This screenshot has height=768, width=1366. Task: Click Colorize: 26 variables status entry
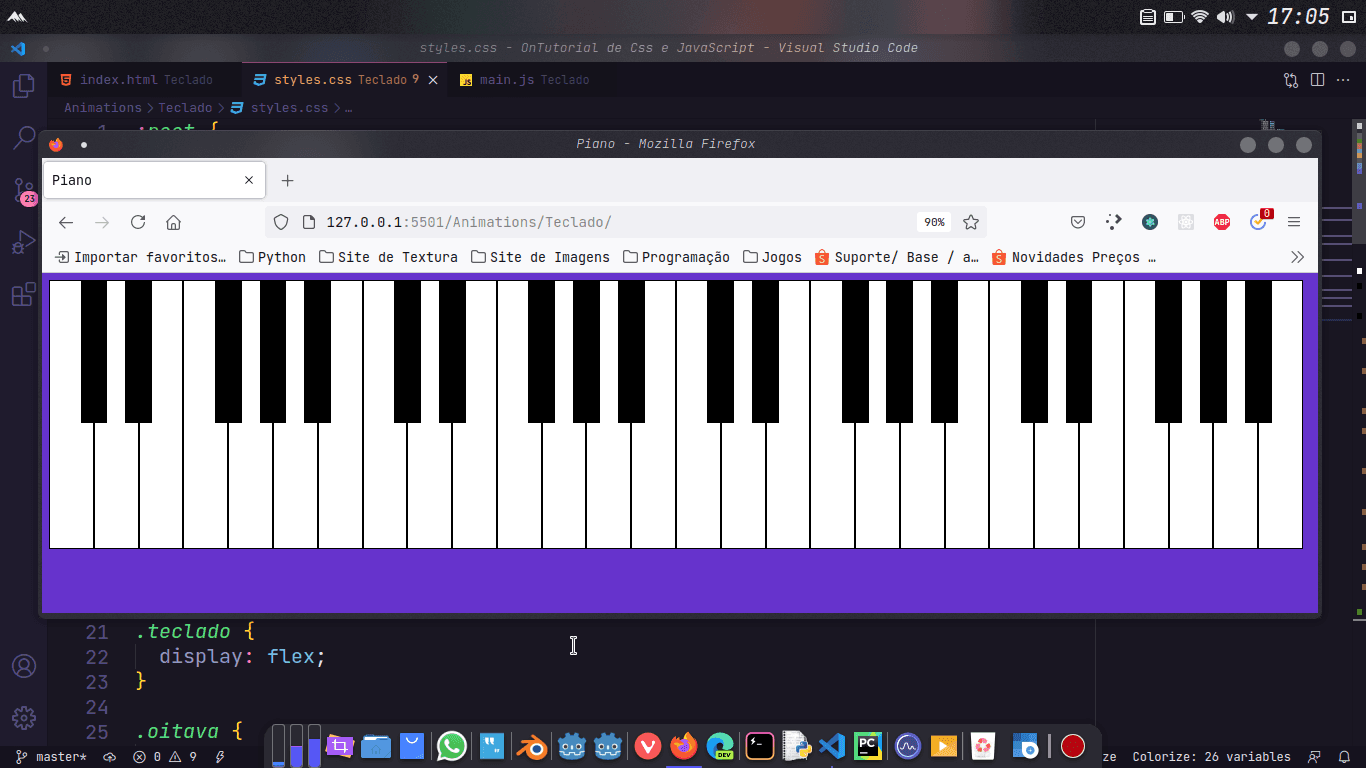(x=1211, y=757)
